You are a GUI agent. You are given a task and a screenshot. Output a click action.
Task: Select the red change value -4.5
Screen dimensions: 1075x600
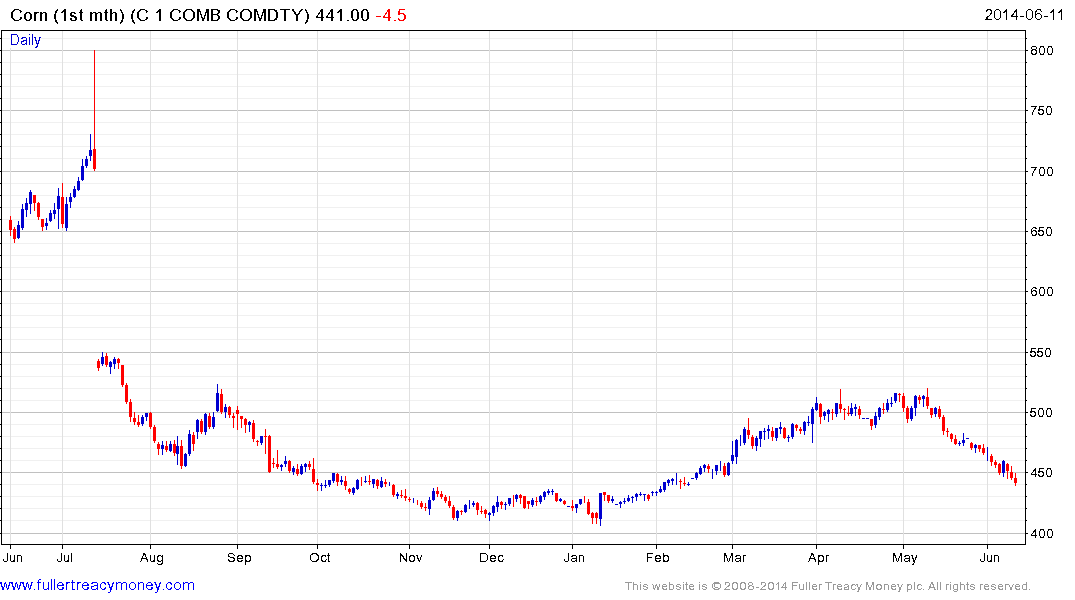(391, 15)
